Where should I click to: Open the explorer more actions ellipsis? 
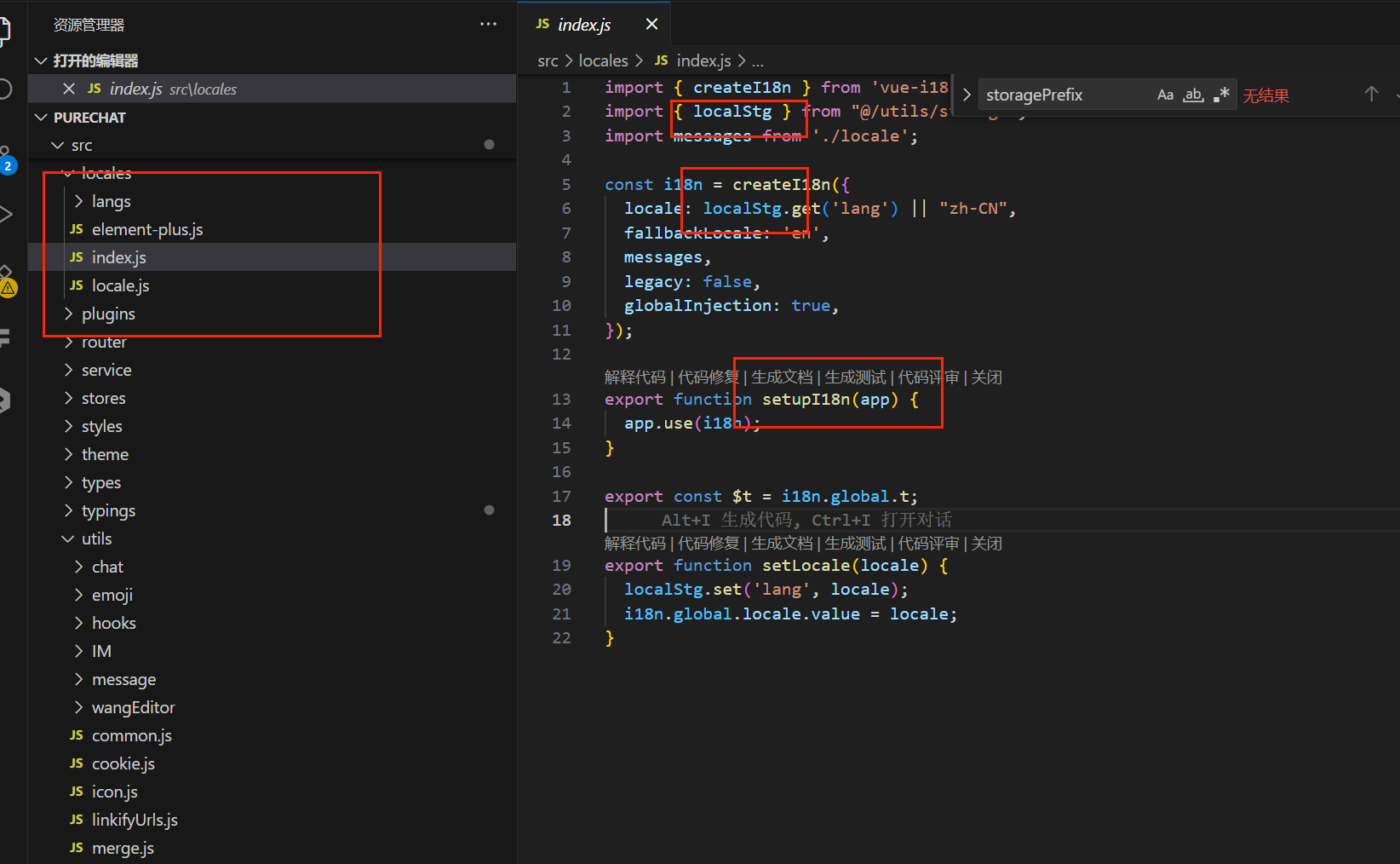[488, 24]
